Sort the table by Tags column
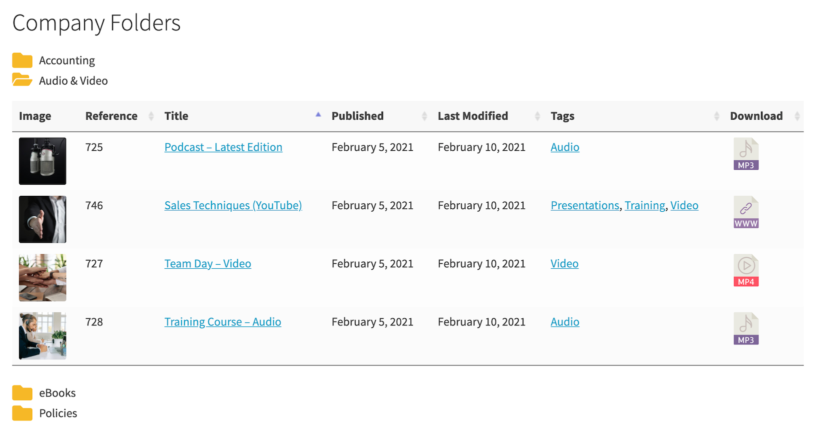Screen dimensions: 820x428 point(562,116)
